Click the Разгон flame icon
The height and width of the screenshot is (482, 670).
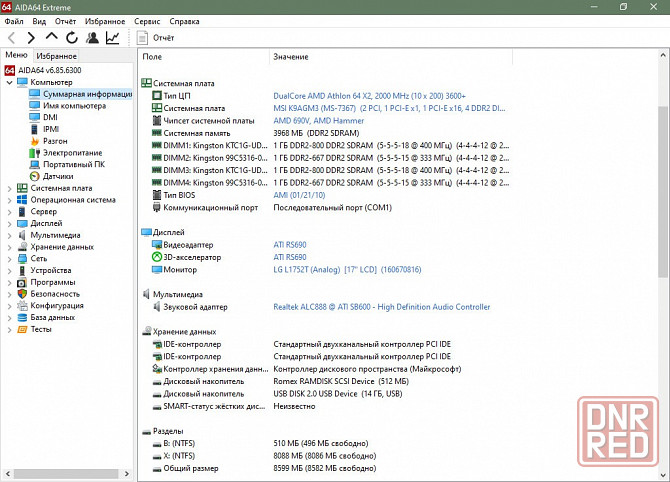pyautogui.click(x=35, y=141)
